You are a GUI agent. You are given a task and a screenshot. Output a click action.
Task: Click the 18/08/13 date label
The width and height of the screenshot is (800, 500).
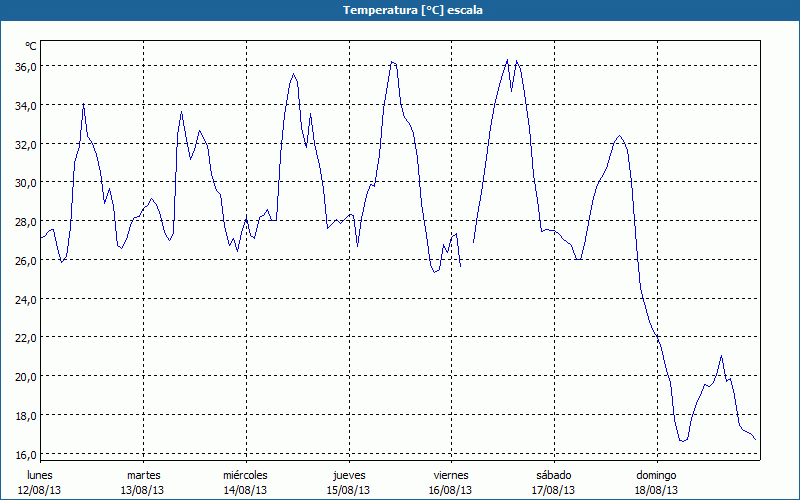pyautogui.click(x=656, y=490)
